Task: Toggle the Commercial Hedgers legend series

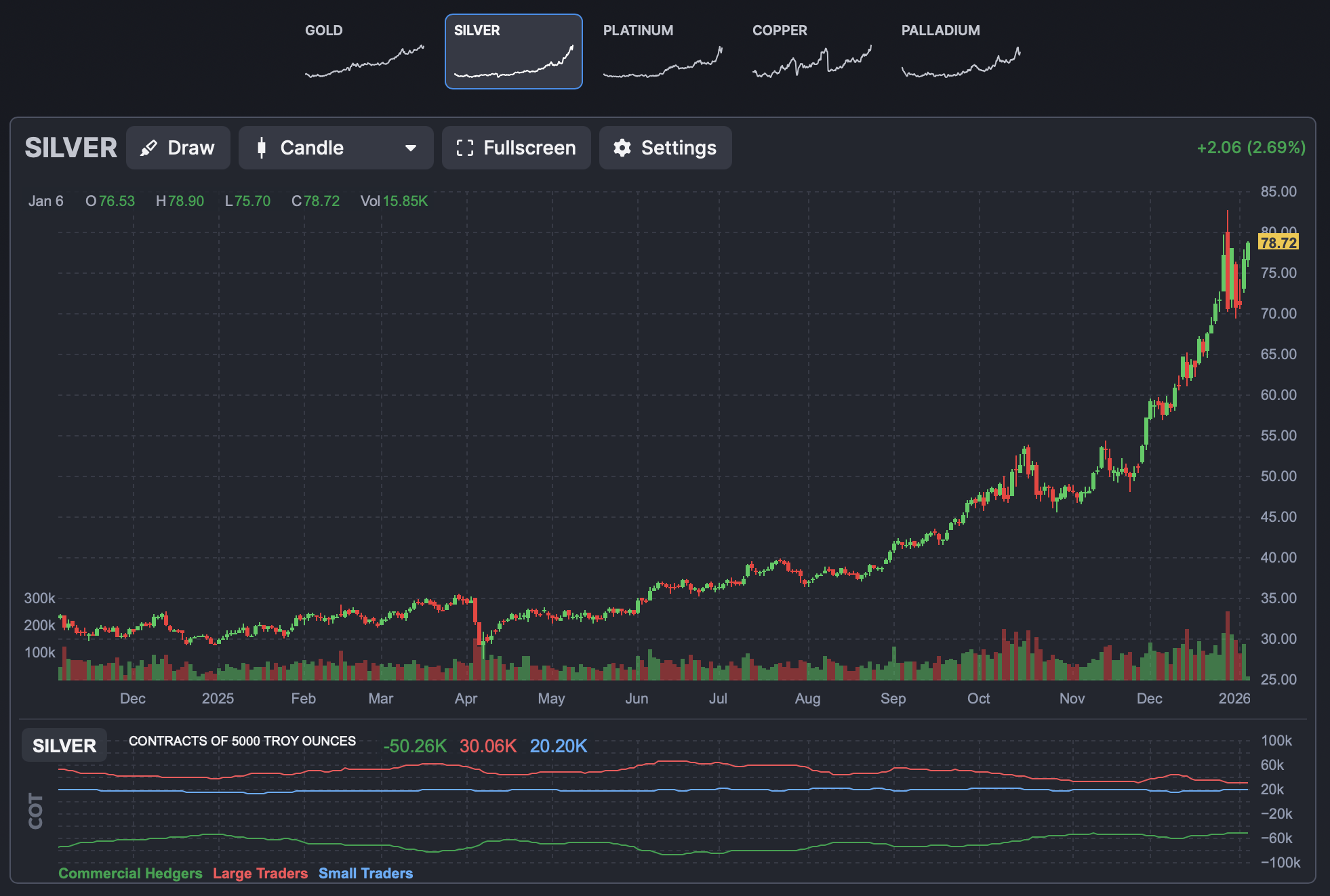Action: pos(130,873)
